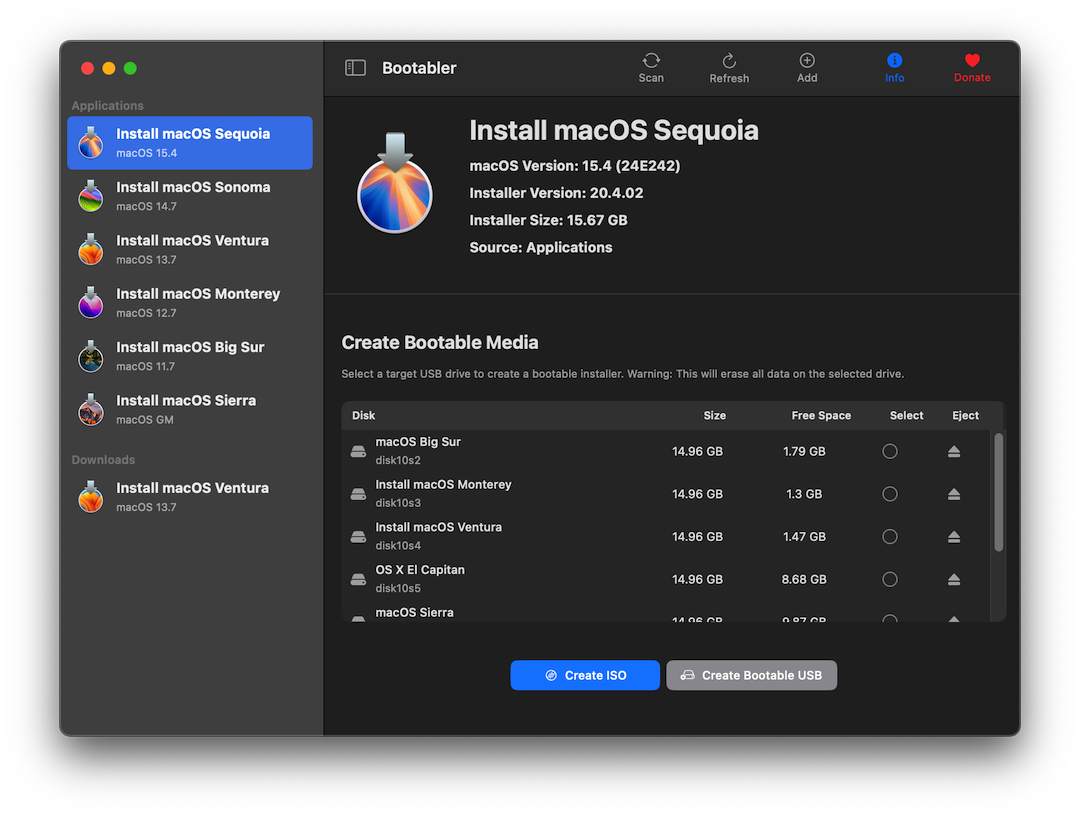Click the macOS Version: 15.4 (24E242) text
The height and width of the screenshot is (815, 1080).
point(574,166)
